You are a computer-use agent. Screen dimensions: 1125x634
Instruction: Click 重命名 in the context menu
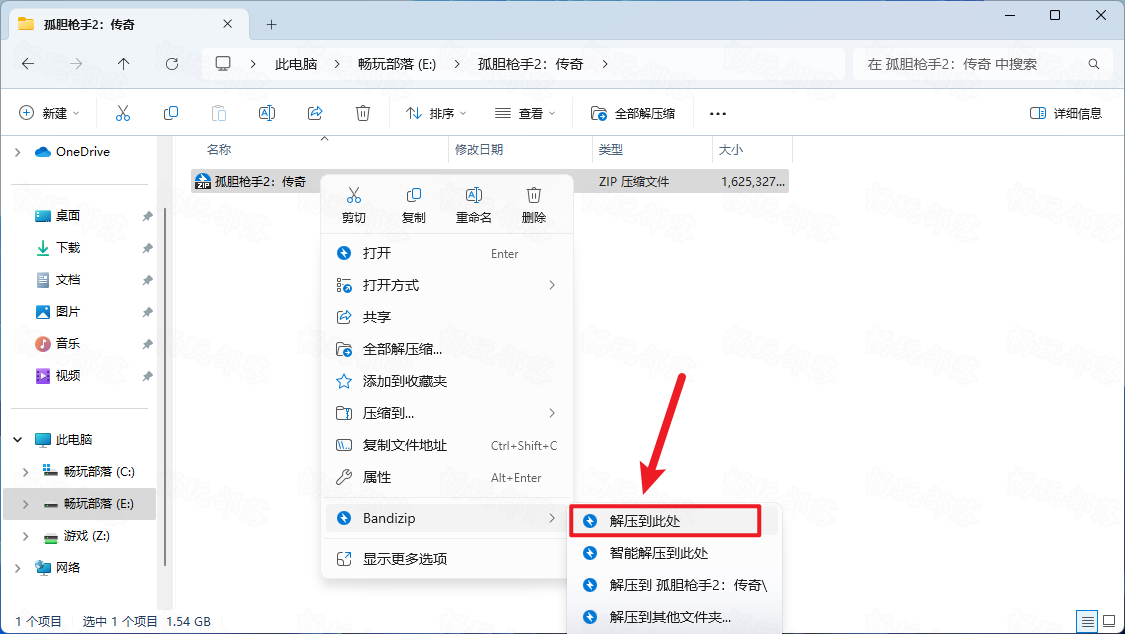[474, 205]
